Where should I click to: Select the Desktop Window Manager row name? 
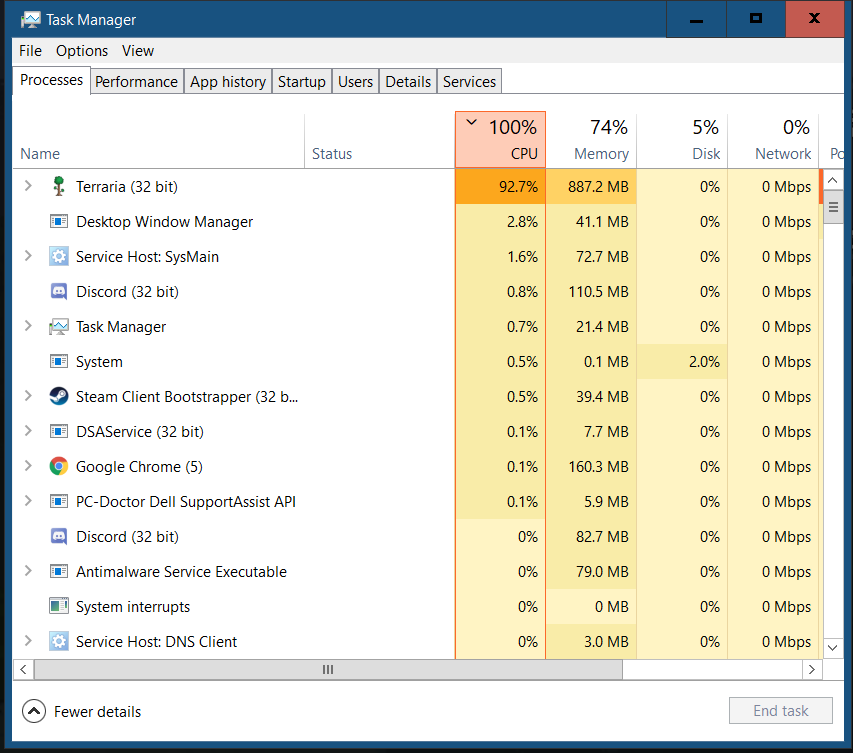pos(164,221)
